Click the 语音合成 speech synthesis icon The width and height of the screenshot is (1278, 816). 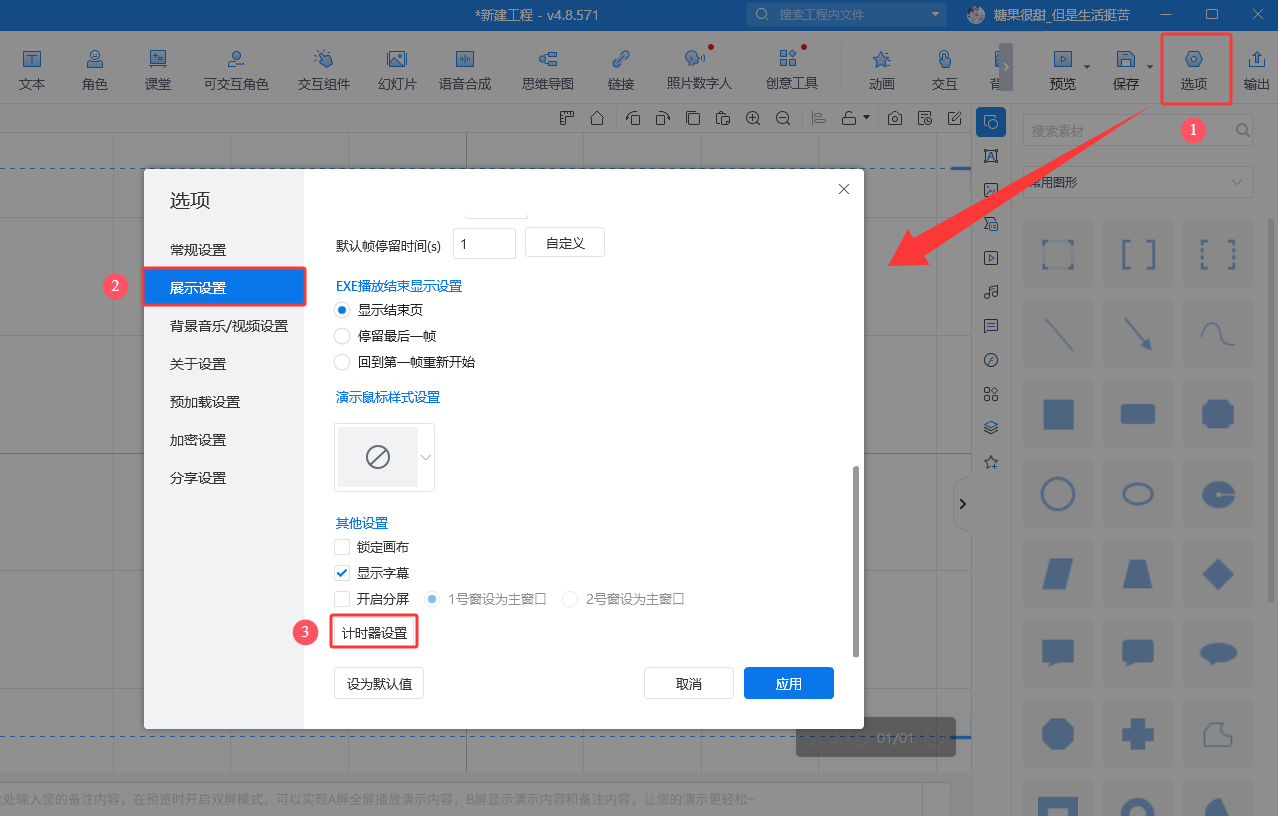click(465, 69)
